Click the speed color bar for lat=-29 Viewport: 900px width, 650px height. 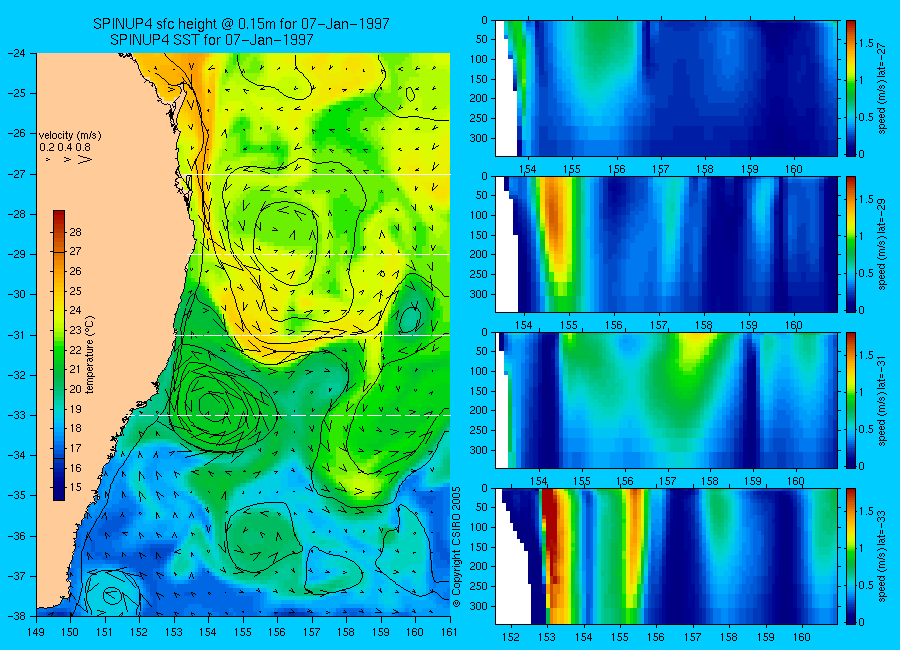point(851,244)
